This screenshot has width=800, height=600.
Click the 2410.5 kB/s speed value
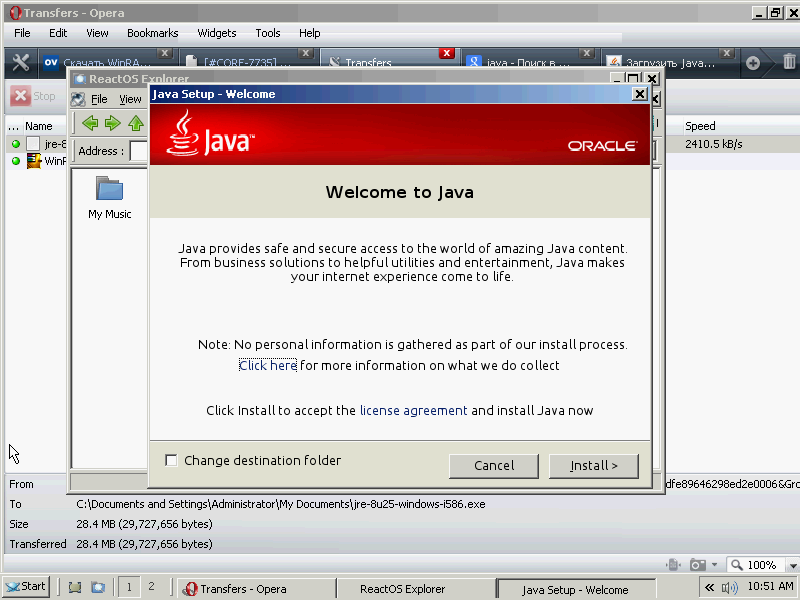(x=714, y=144)
